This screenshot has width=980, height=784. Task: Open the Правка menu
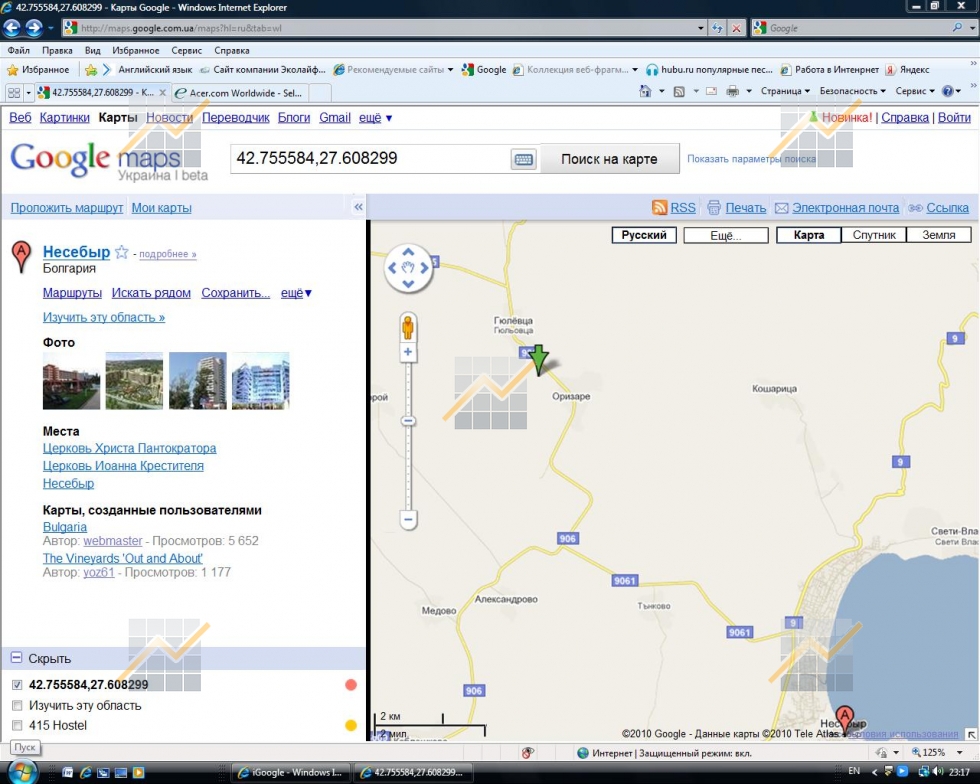[58, 50]
